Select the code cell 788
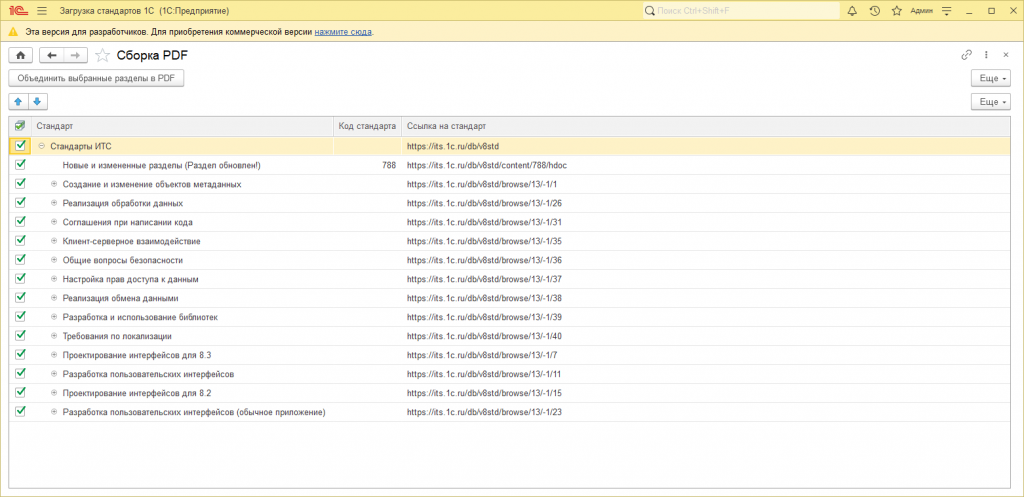Screen dimensions: 1024x497 pos(367,165)
